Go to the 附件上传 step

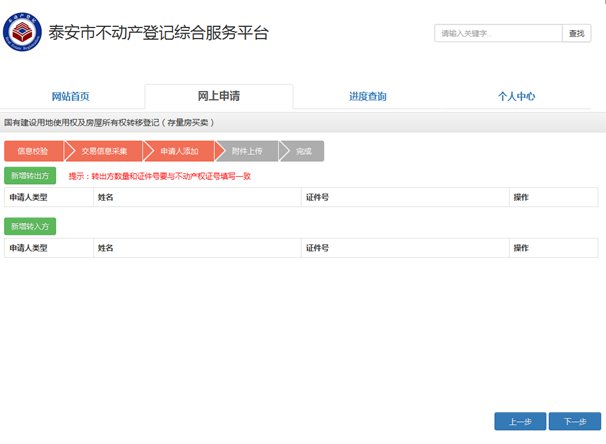tap(244, 151)
